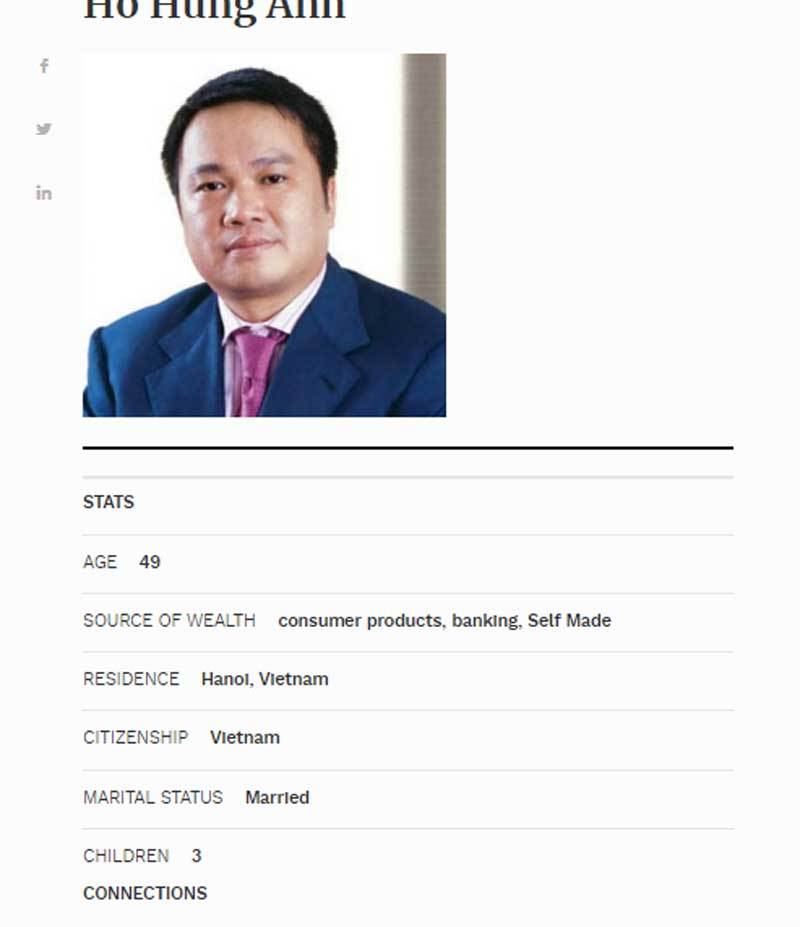Click the CITIZENSHIP label
This screenshot has width=800, height=927.
(x=135, y=737)
